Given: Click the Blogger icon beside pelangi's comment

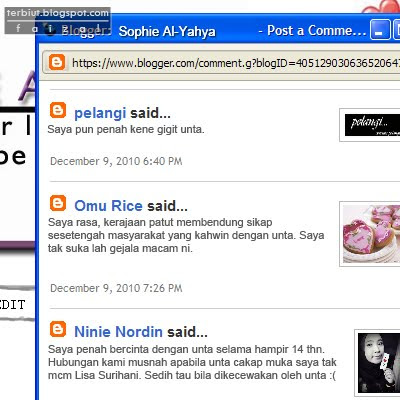Looking at the screenshot, I should pyautogui.click(x=58, y=110).
